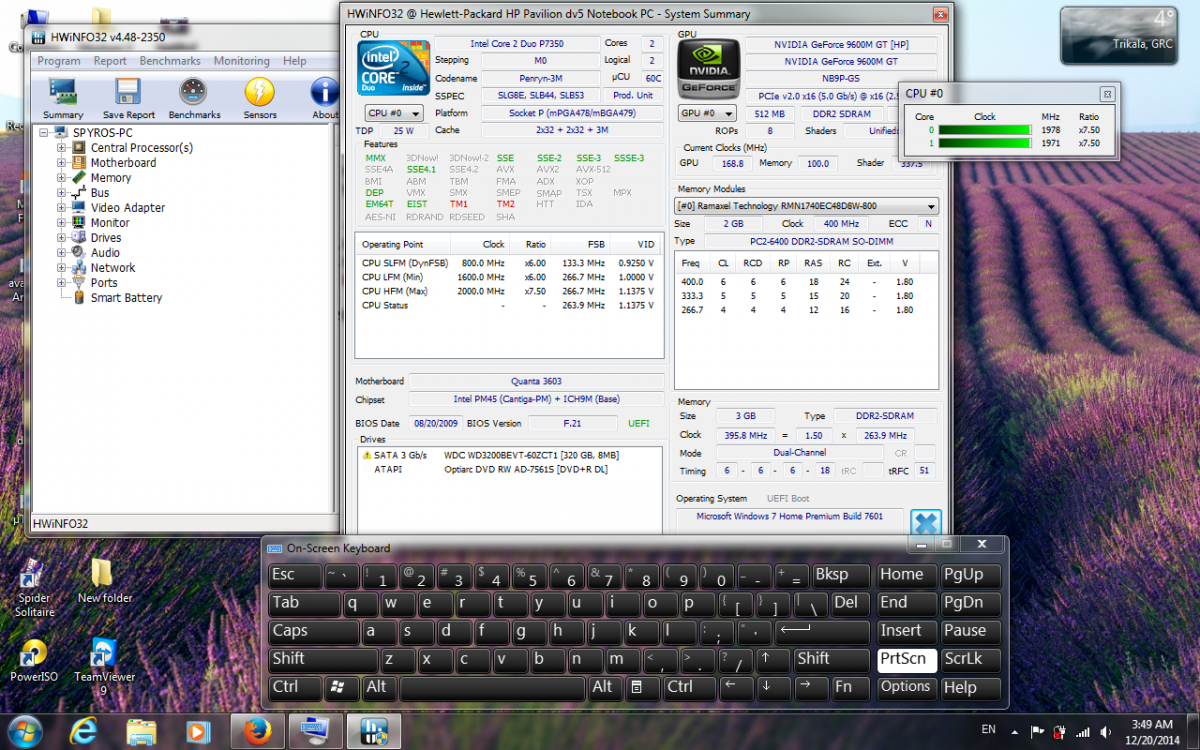Viewport: 1200px width, 750px height.
Task: Click the Intel Core 2 Duo logo
Action: click(394, 67)
